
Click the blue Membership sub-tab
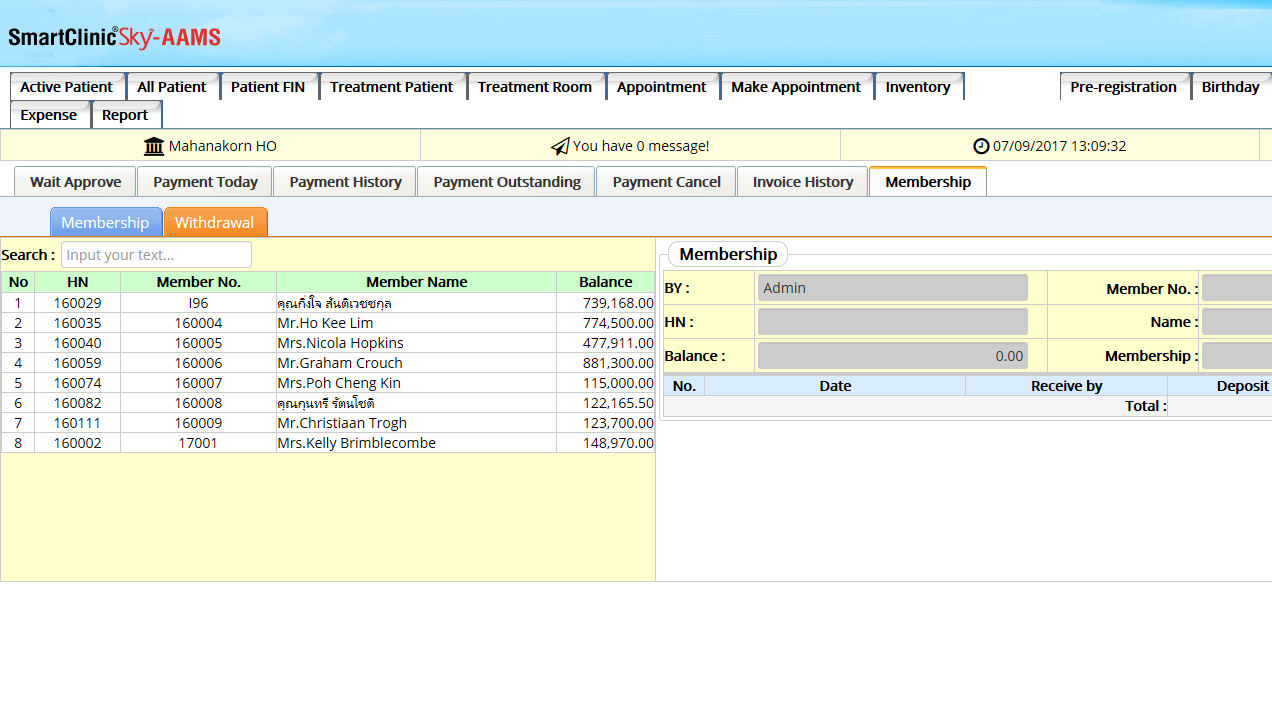[x=105, y=222]
